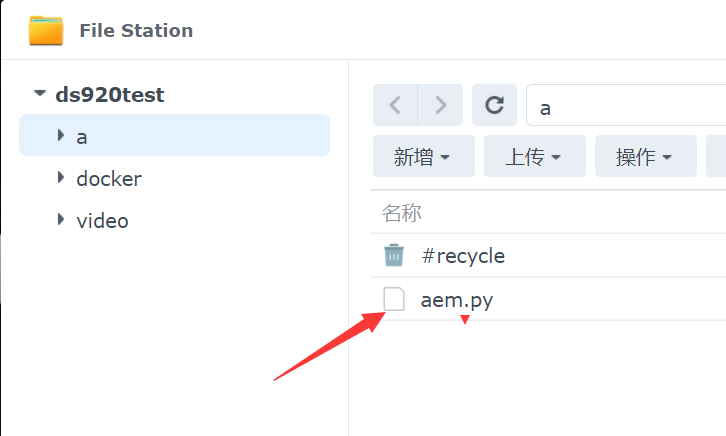Open the #recycle folder entry
Viewport: 726px width, 436px height.
(463, 256)
